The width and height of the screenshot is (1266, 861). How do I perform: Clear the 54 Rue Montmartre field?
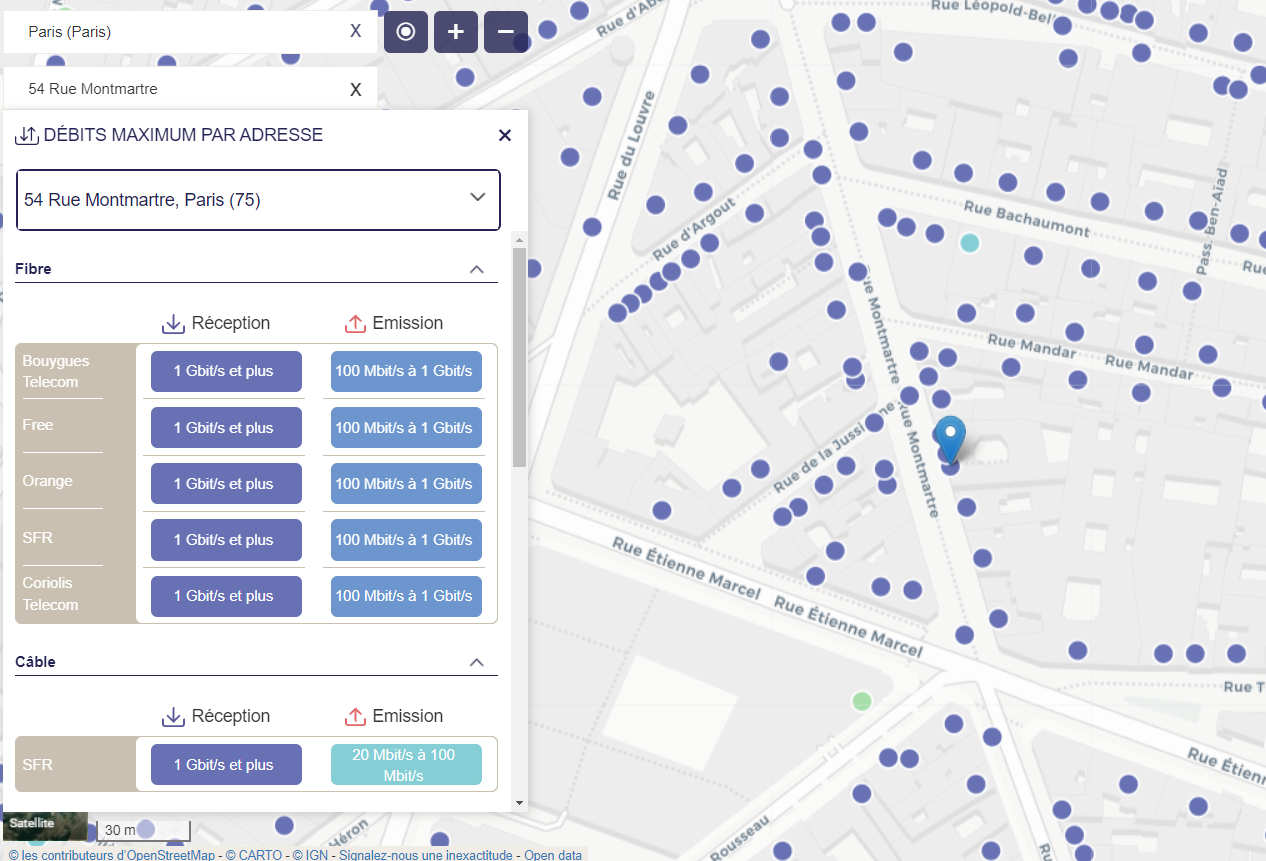pyautogui.click(x=355, y=89)
